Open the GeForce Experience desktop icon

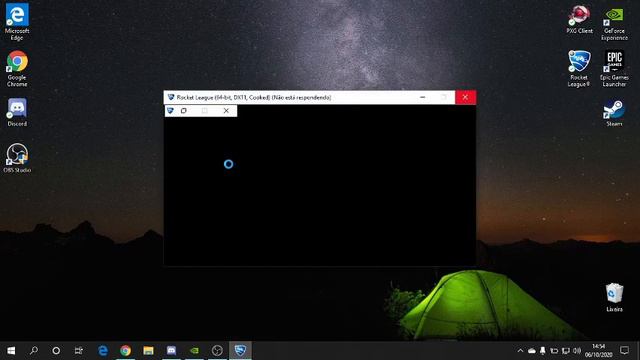[x=614, y=24]
